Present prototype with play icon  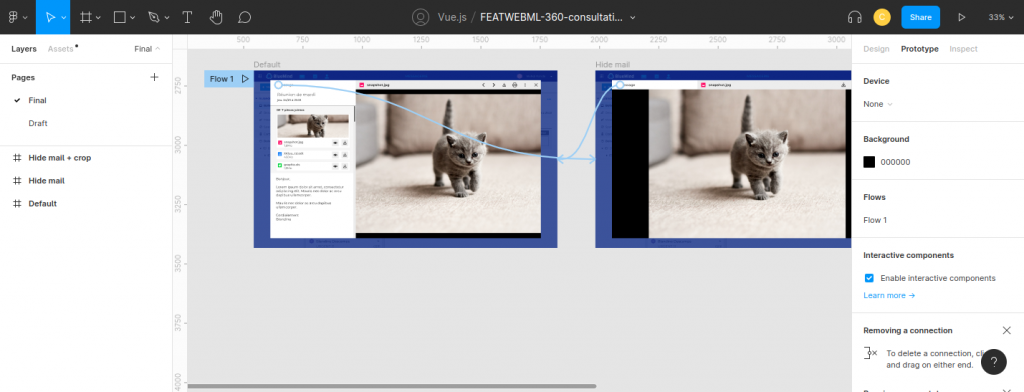(x=961, y=17)
